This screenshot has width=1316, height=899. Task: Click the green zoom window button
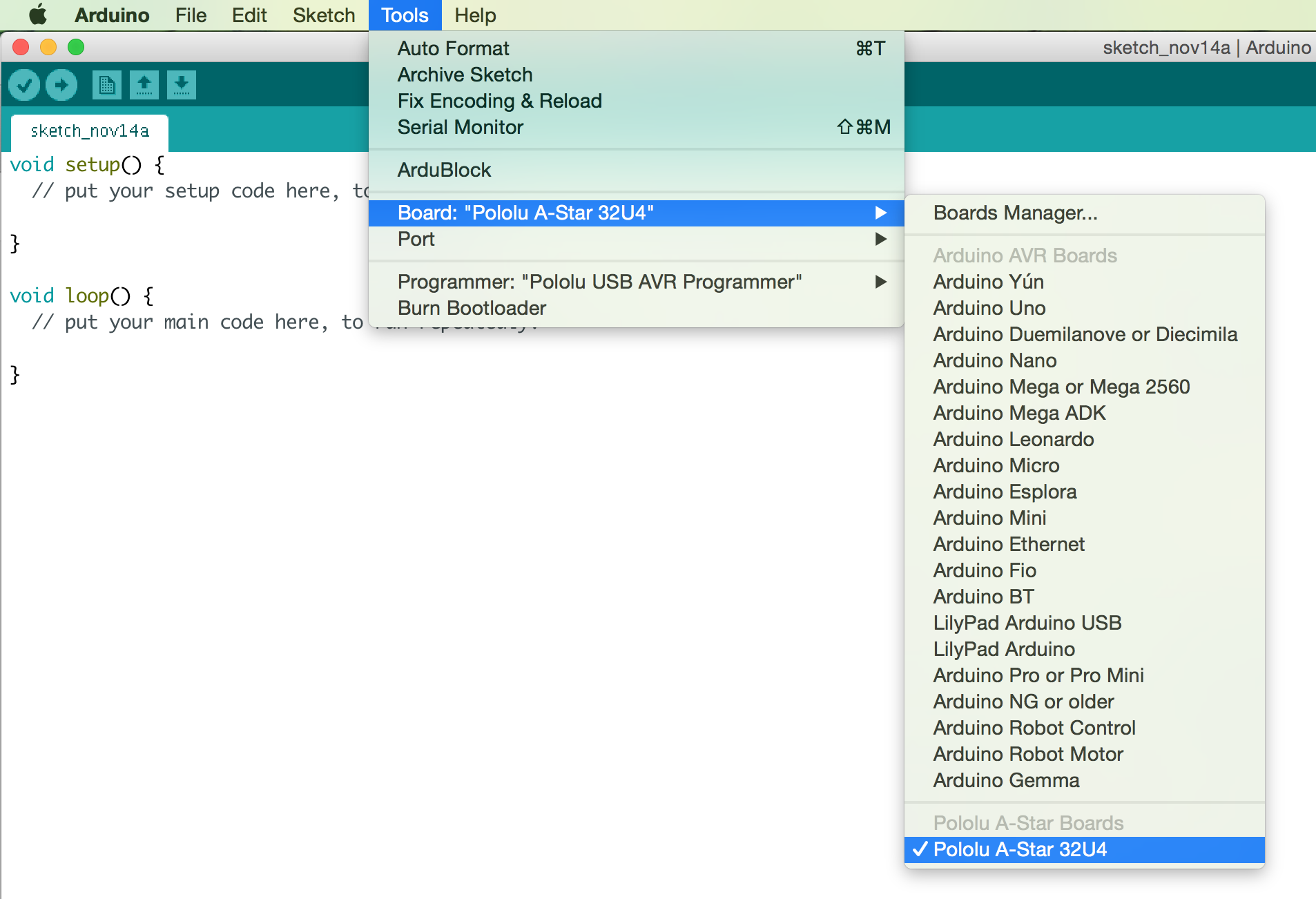[x=76, y=47]
